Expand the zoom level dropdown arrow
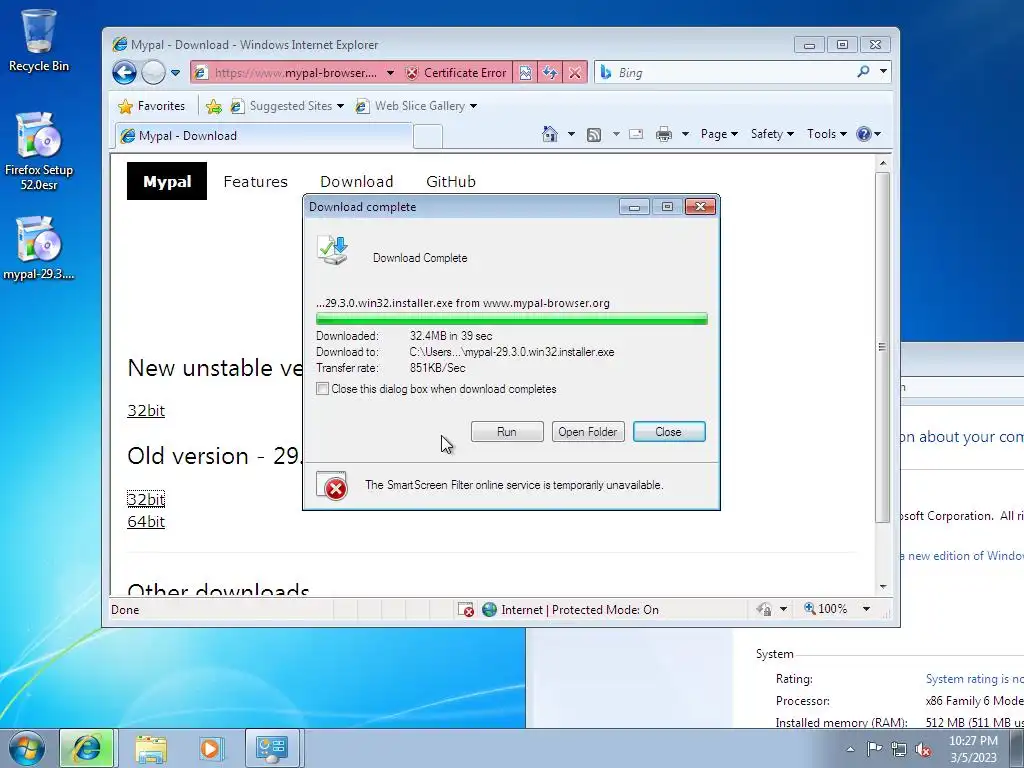The image size is (1024, 768). (866, 609)
